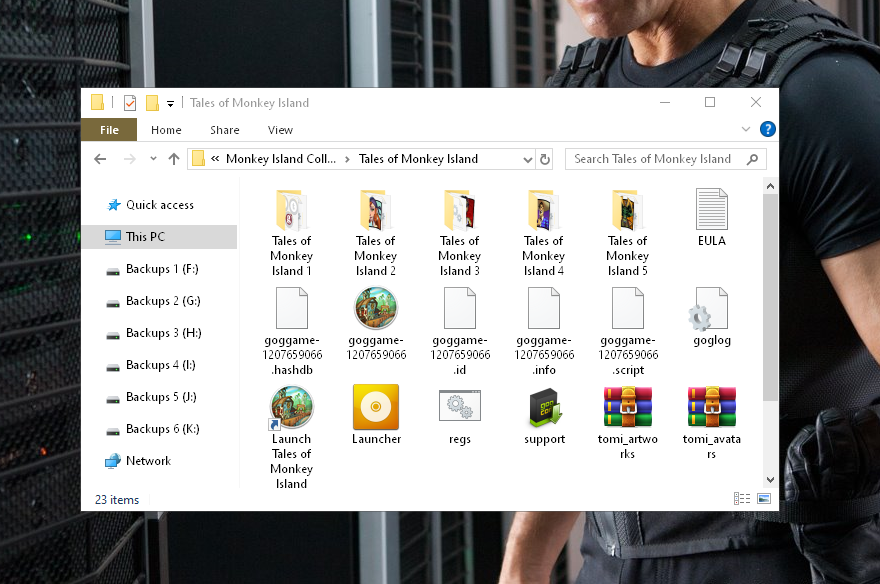Viewport: 880px width, 584px height.
Task: Open the Tales of Monkey Island 5 folder
Action: (x=627, y=233)
